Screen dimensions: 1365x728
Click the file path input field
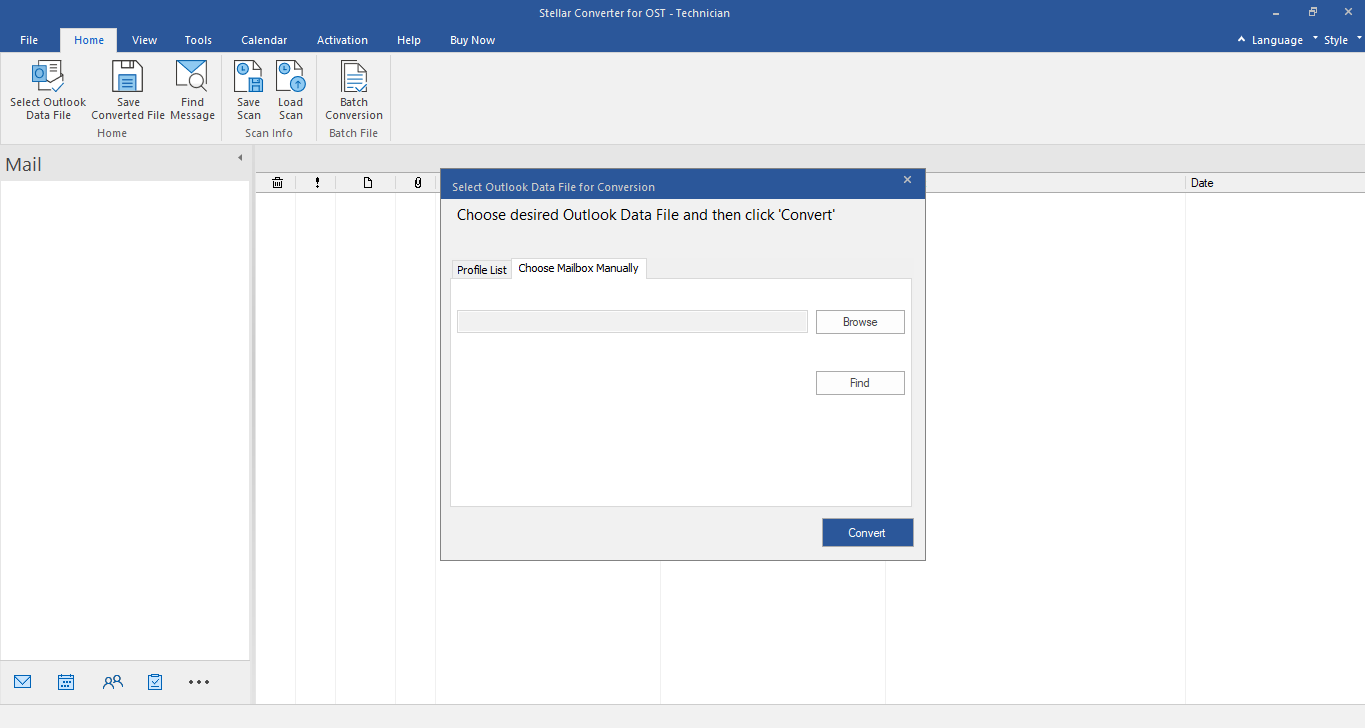click(x=632, y=322)
